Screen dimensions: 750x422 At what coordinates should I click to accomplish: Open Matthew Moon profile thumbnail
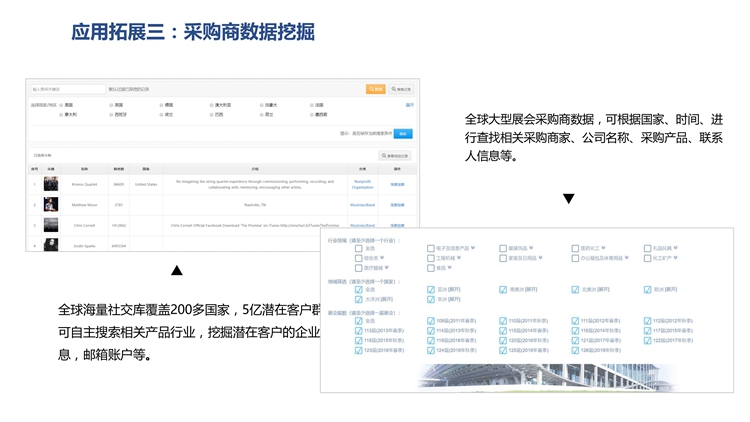(50, 205)
